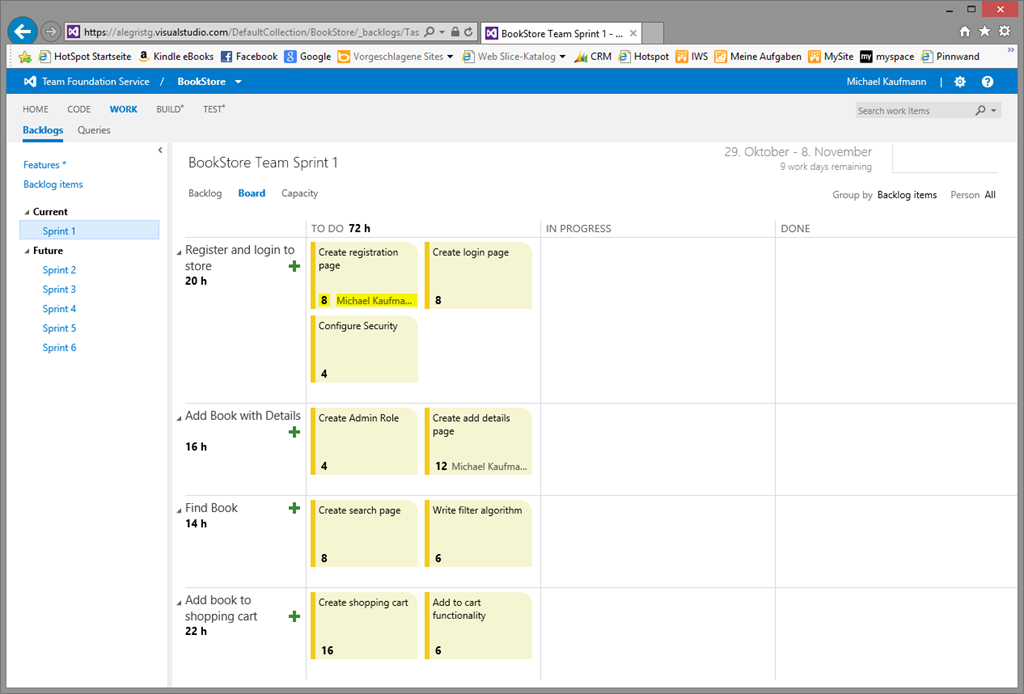Viewport: 1024px width, 694px height.
Task: Add task to Register and login story
Action: [x=294, y=266]
